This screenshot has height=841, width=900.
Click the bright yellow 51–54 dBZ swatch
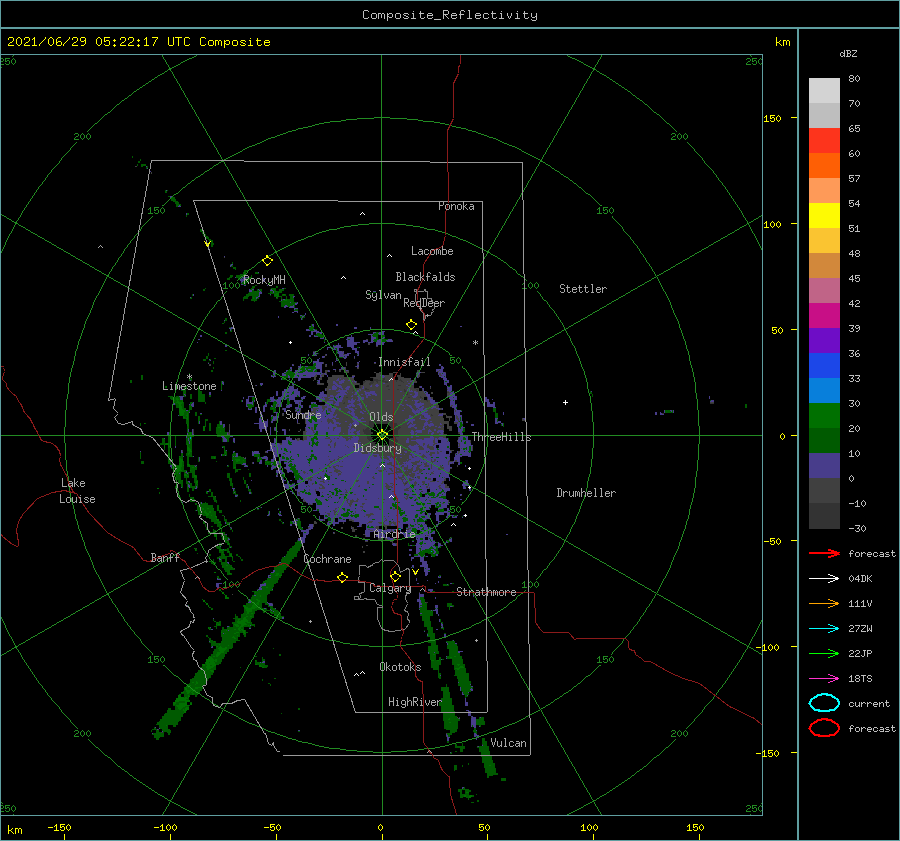tap(824, 216)
